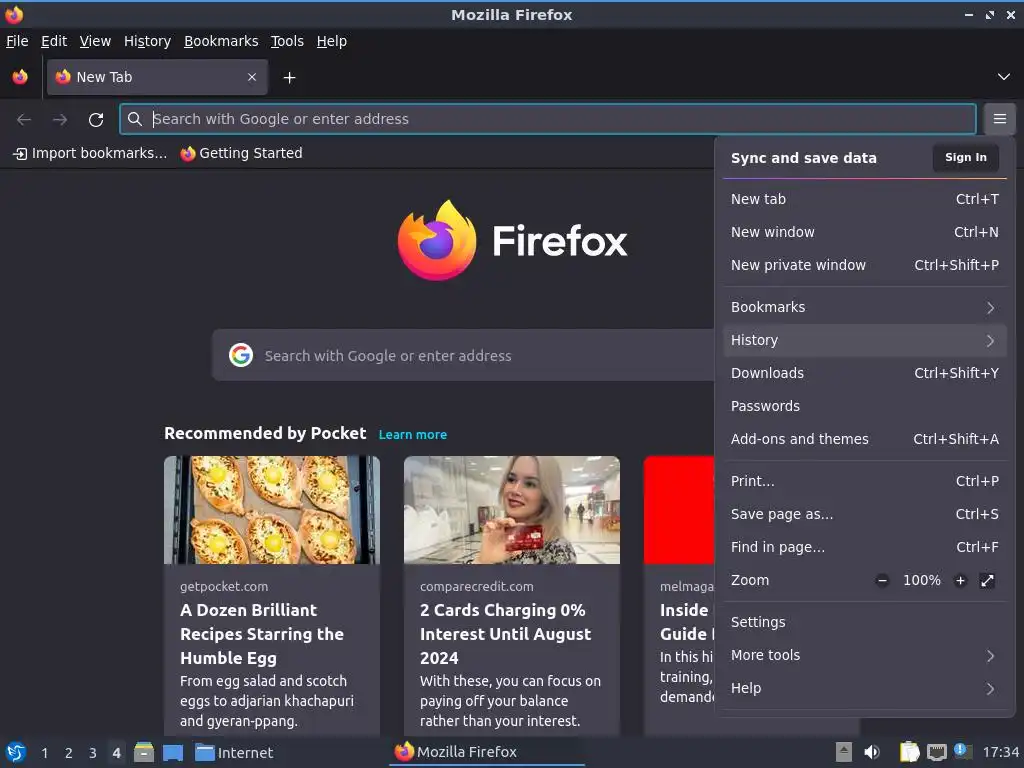The width and height of the screenshot is (1024, 768).
Task: Expand the History submenu in panel
Action: tap(865, 340)
